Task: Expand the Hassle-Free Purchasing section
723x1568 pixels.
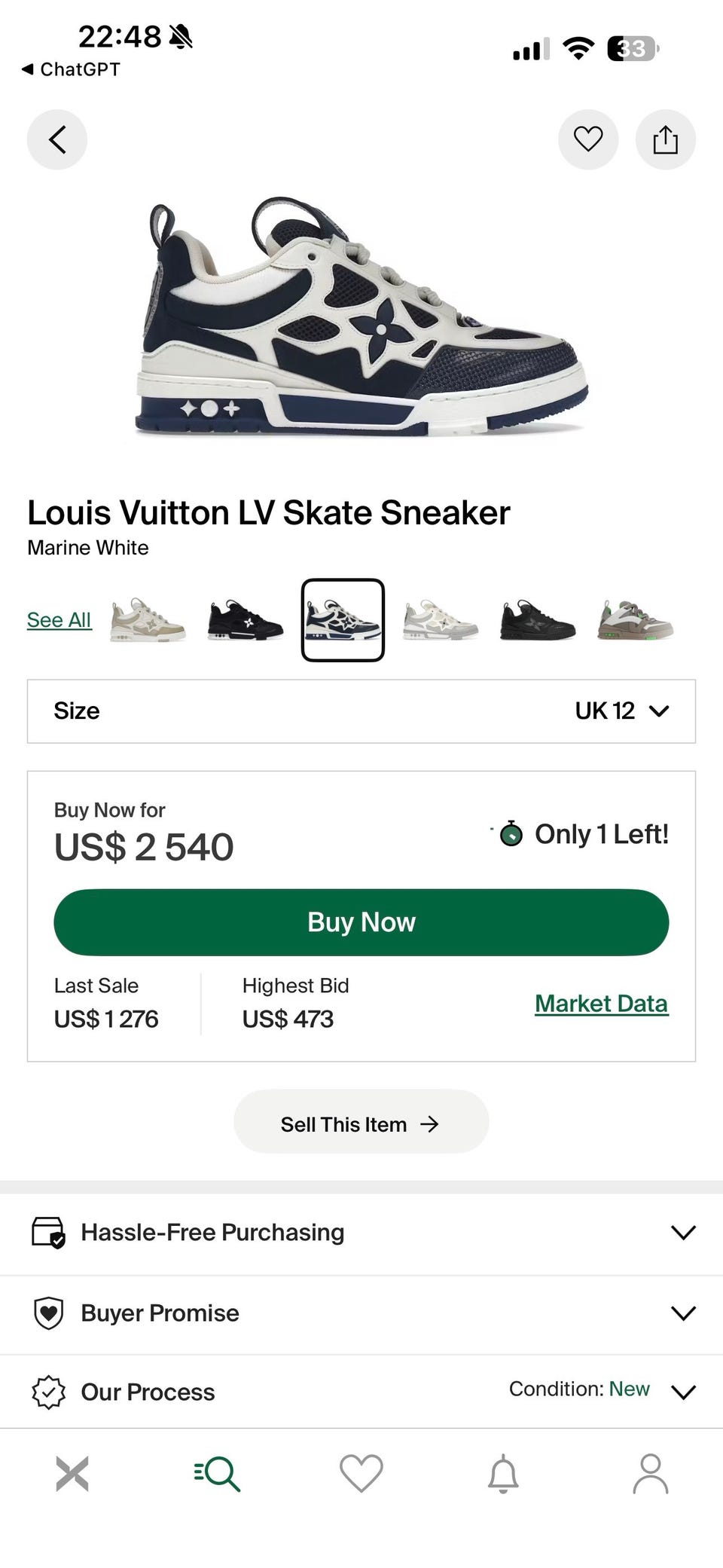Action: click(361, 1232)
